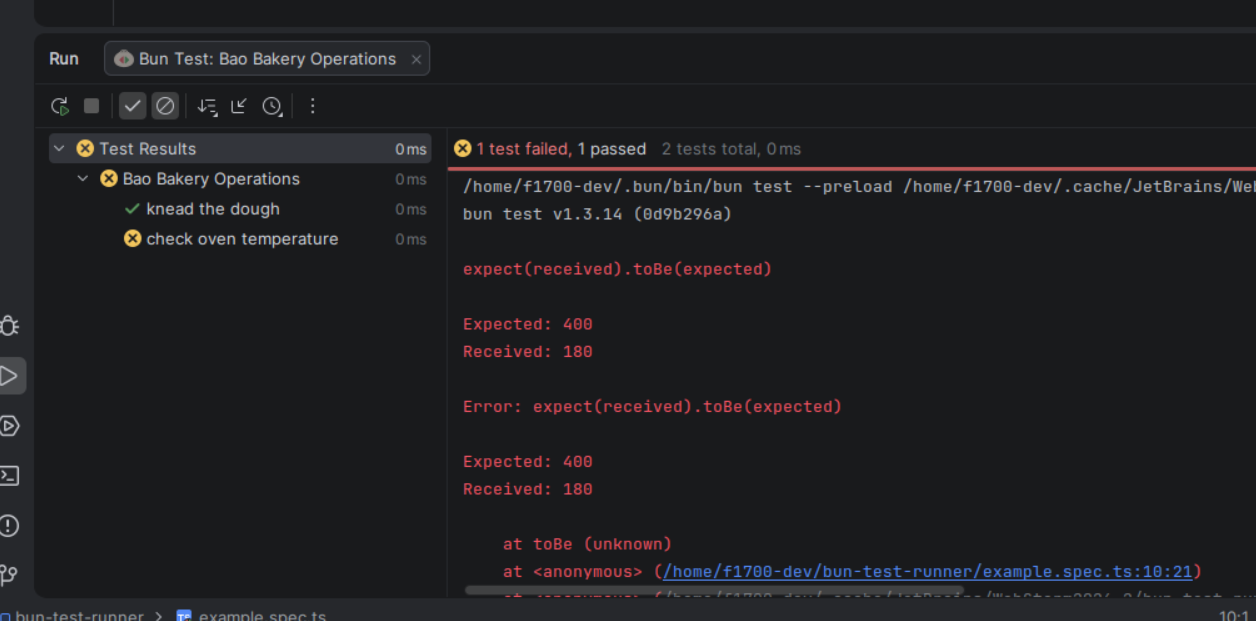Stop the running test process
The height and width of the screenshot is (621, 1256).
click(x=91, y=106)
